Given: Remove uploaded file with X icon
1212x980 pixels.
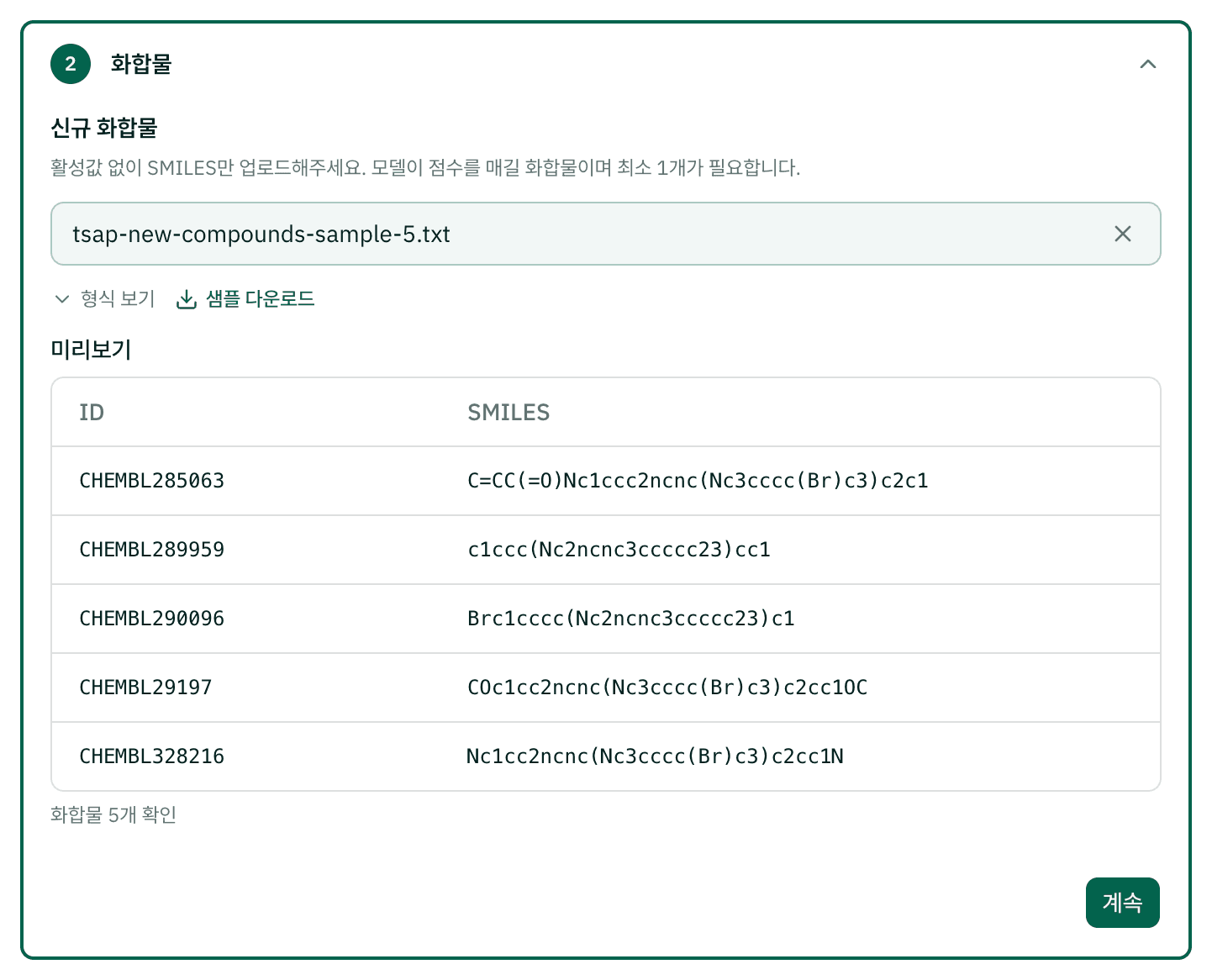Looking at the screenshot, I should click(x=1122, y=234).
